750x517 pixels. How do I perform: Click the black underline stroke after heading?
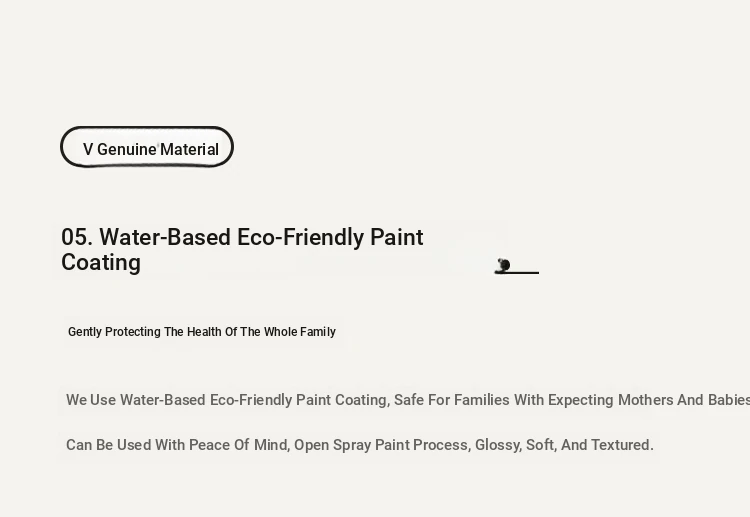[517, 273]
